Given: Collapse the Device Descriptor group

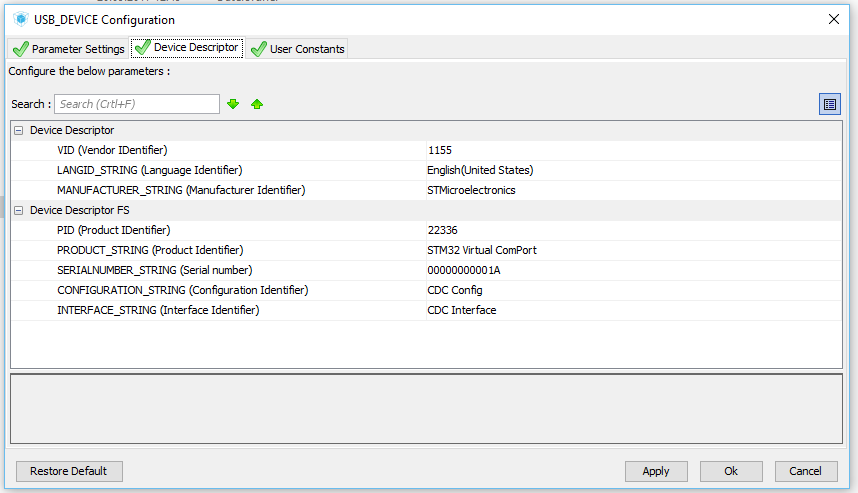Looking at the screenshot, I should click(x=19, y=130).
